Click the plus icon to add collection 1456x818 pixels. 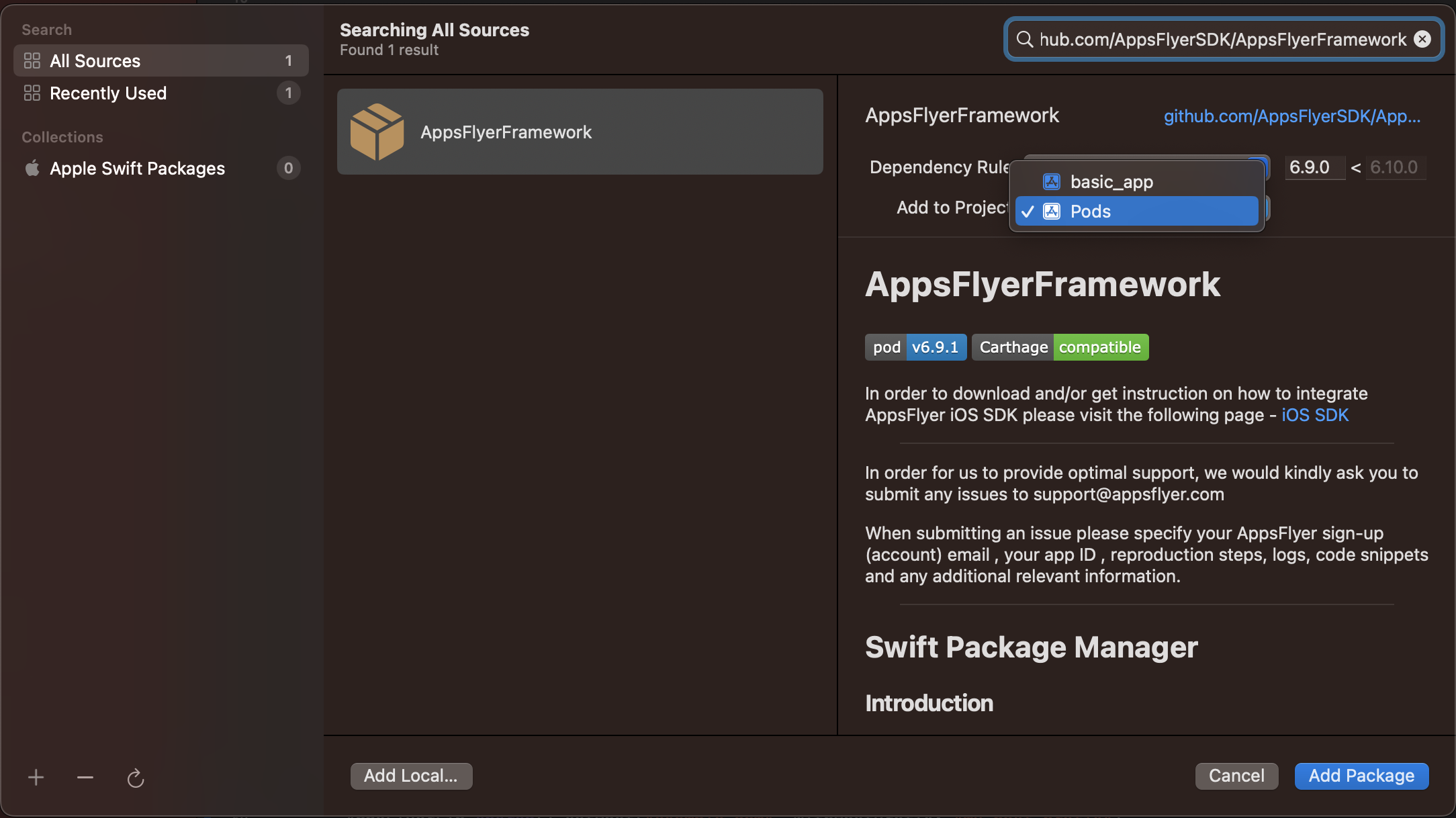(36, 778)
